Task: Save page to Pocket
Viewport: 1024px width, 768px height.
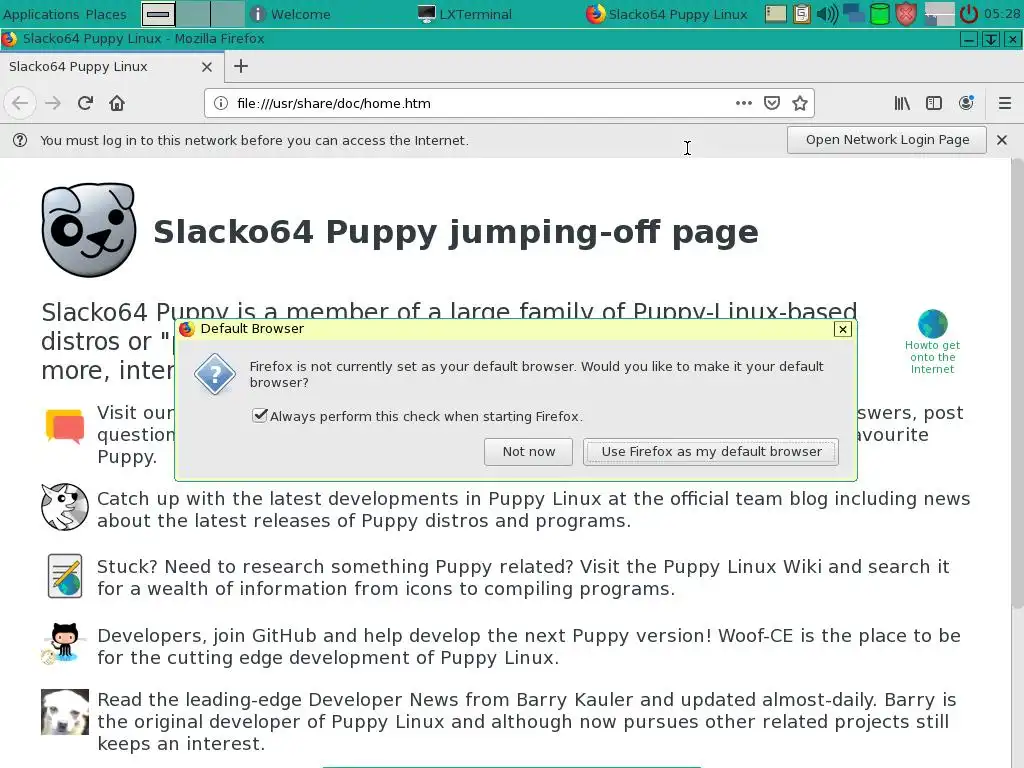Action: point(772,103)
